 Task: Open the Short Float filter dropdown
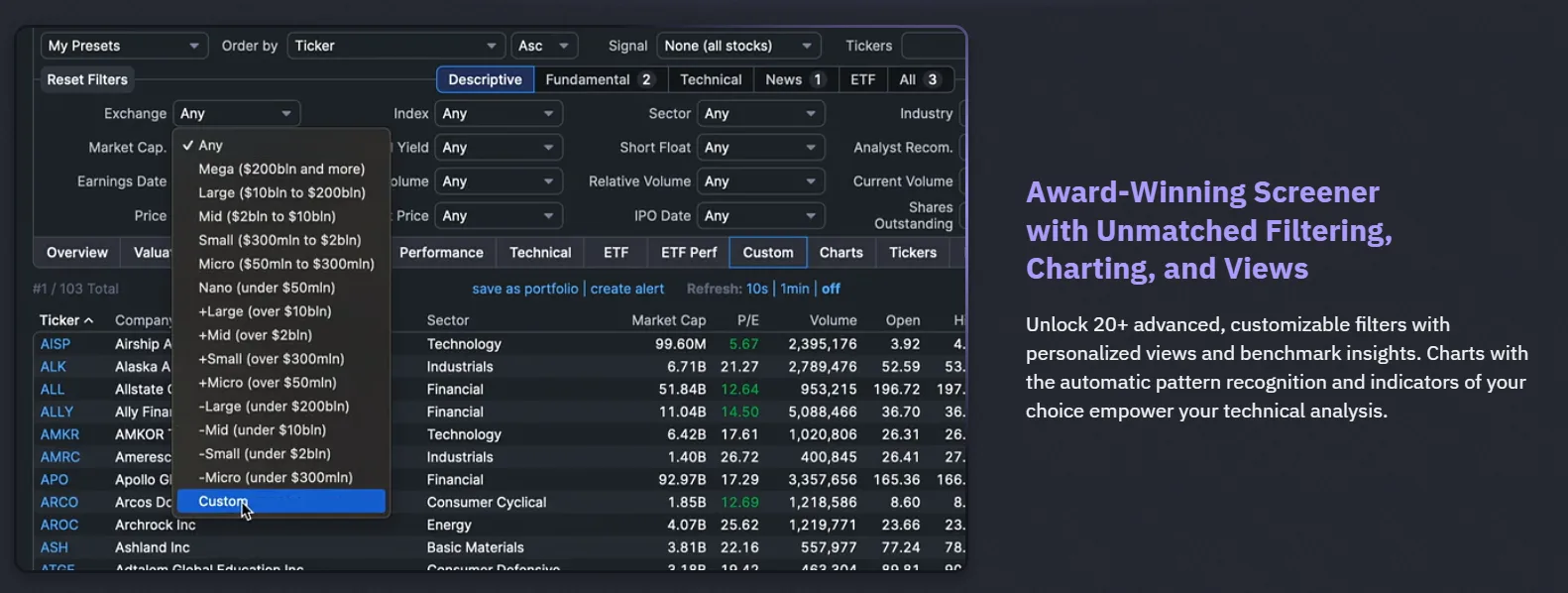click(x=761, y=148)
